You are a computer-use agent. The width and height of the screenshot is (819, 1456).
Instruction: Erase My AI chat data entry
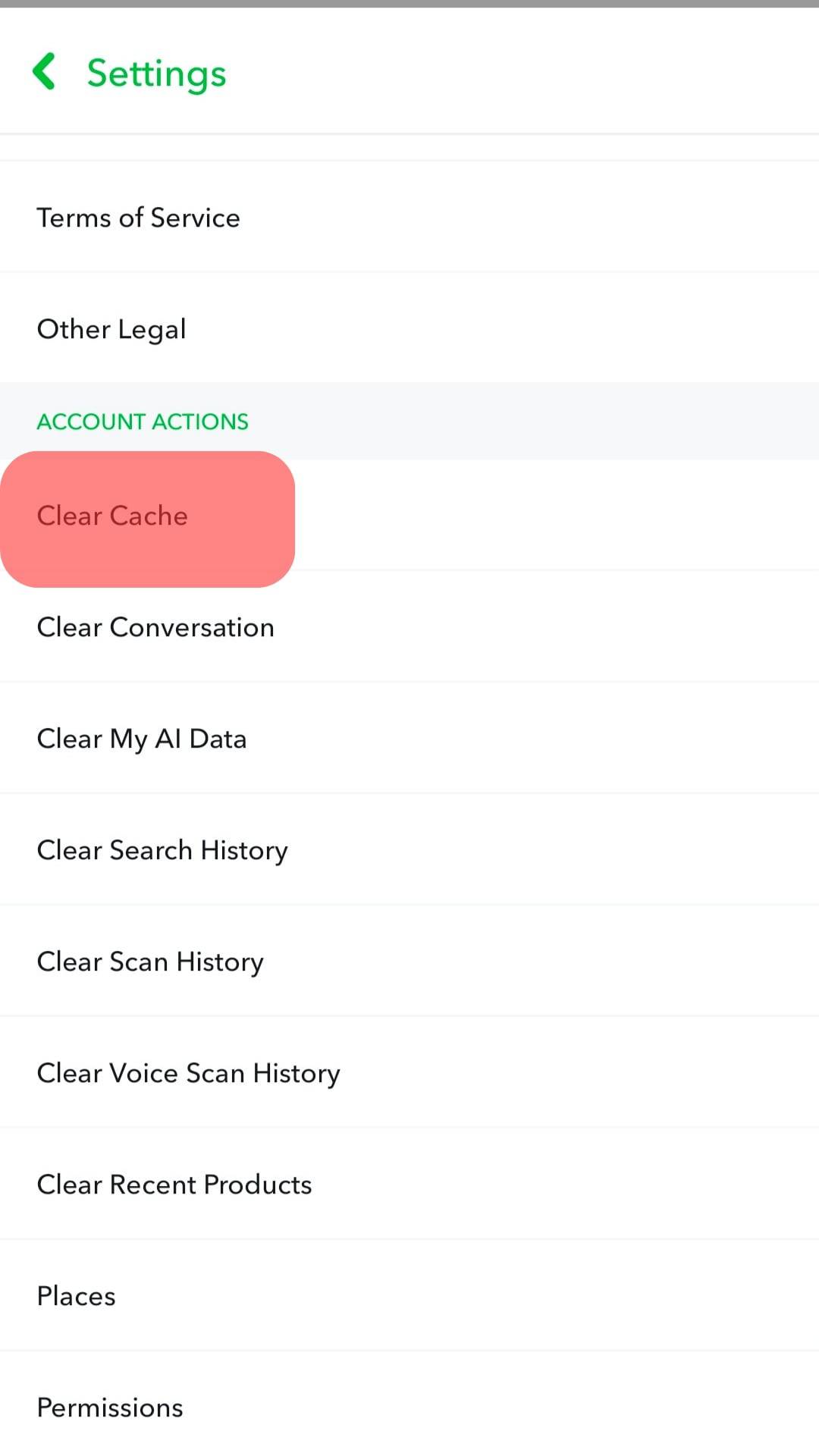tap(142, 739)
